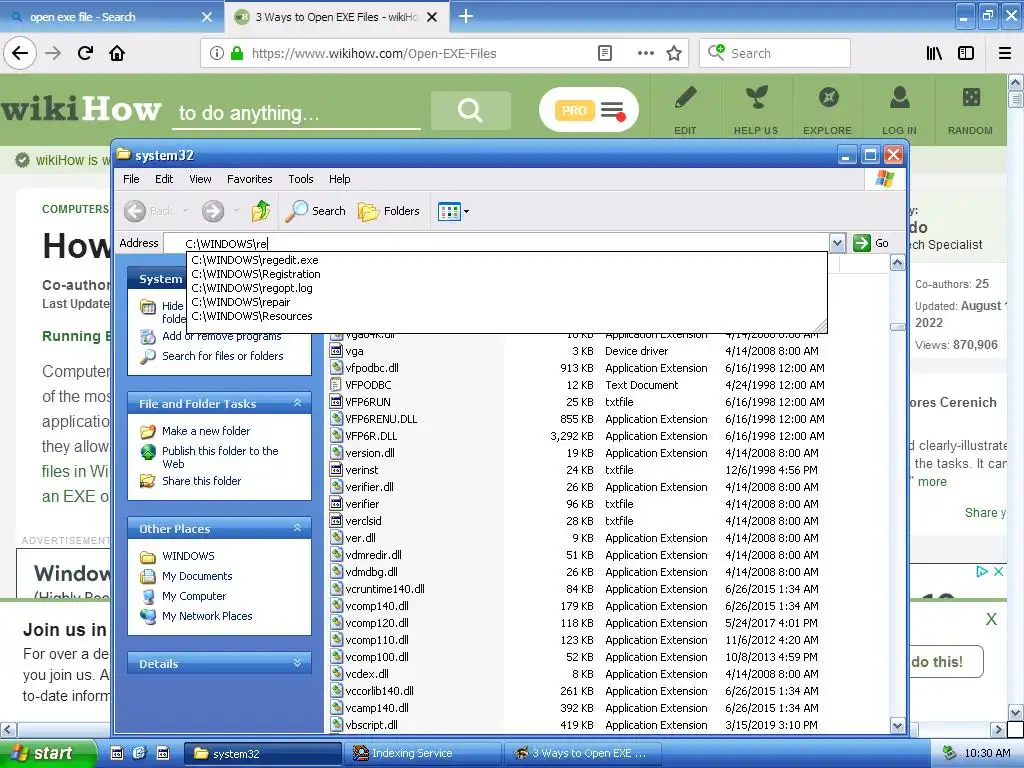Click the Windows start button

tap(48, 753)
